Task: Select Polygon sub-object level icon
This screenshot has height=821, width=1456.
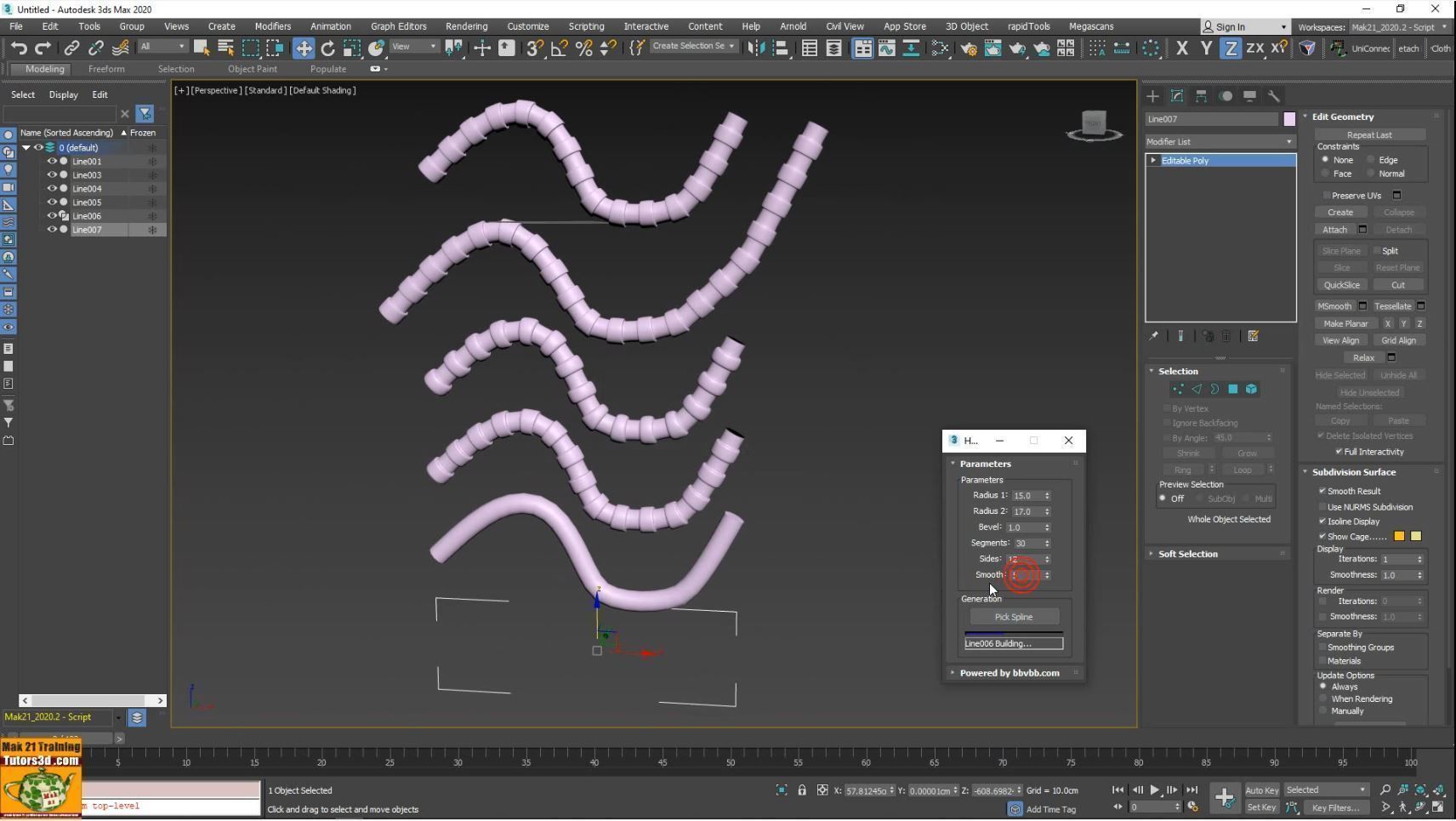Action: tap(1233, 390)
